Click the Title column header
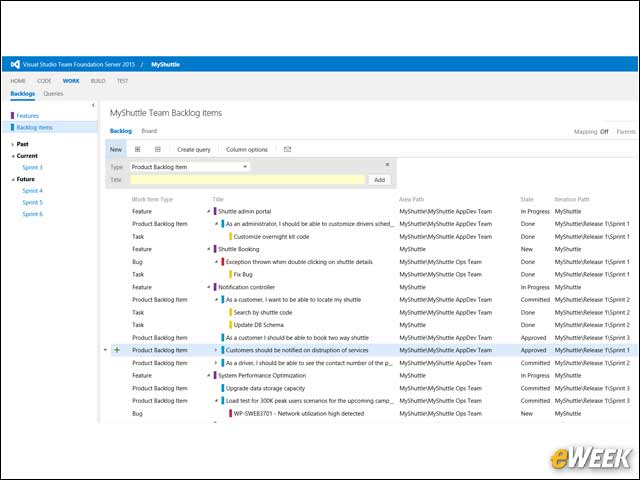This screenshot has height=480, width=640. [x=218, y=199]
